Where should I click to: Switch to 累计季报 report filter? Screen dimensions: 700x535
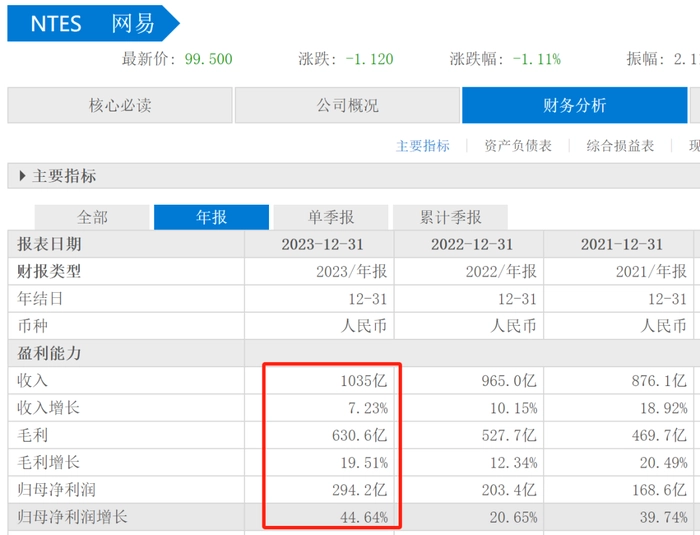pos(450,217)
